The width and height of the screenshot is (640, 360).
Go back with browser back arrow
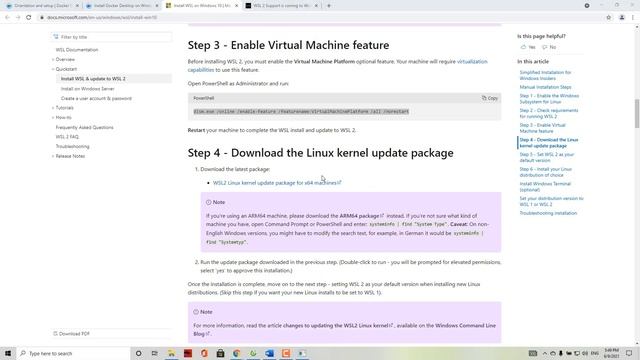click(x=7, y=18)
